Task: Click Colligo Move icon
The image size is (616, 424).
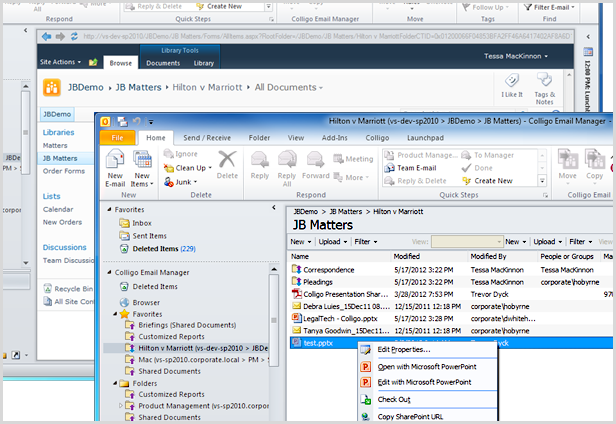Action: pos(567,159)
